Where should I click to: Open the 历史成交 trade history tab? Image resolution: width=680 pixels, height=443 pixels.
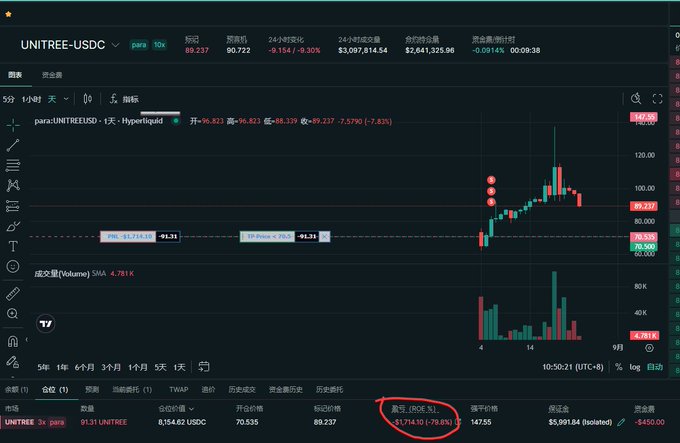[242, 389]
